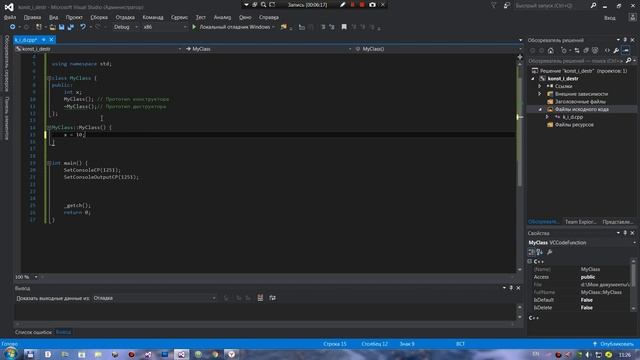Select Заголовочные файлы folder in Solution Explorer
Screen dimensions: 640x360
[x=580, y=102]
